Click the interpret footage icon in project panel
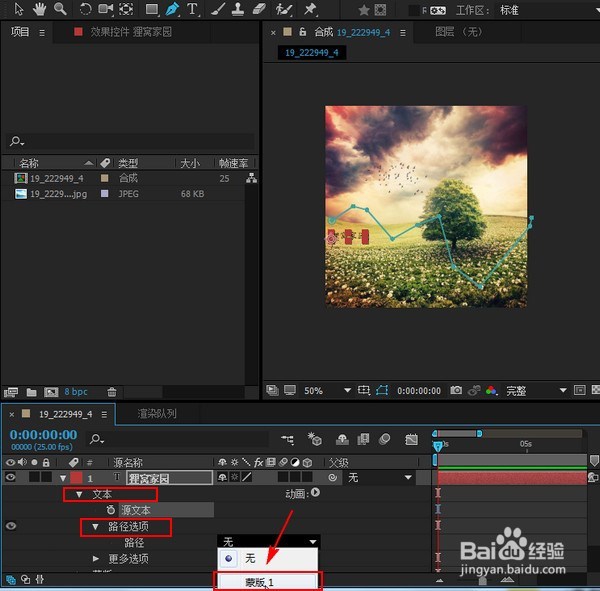This screenshot has width=600, height=591. pyautogui.click(x=11, y=392)
